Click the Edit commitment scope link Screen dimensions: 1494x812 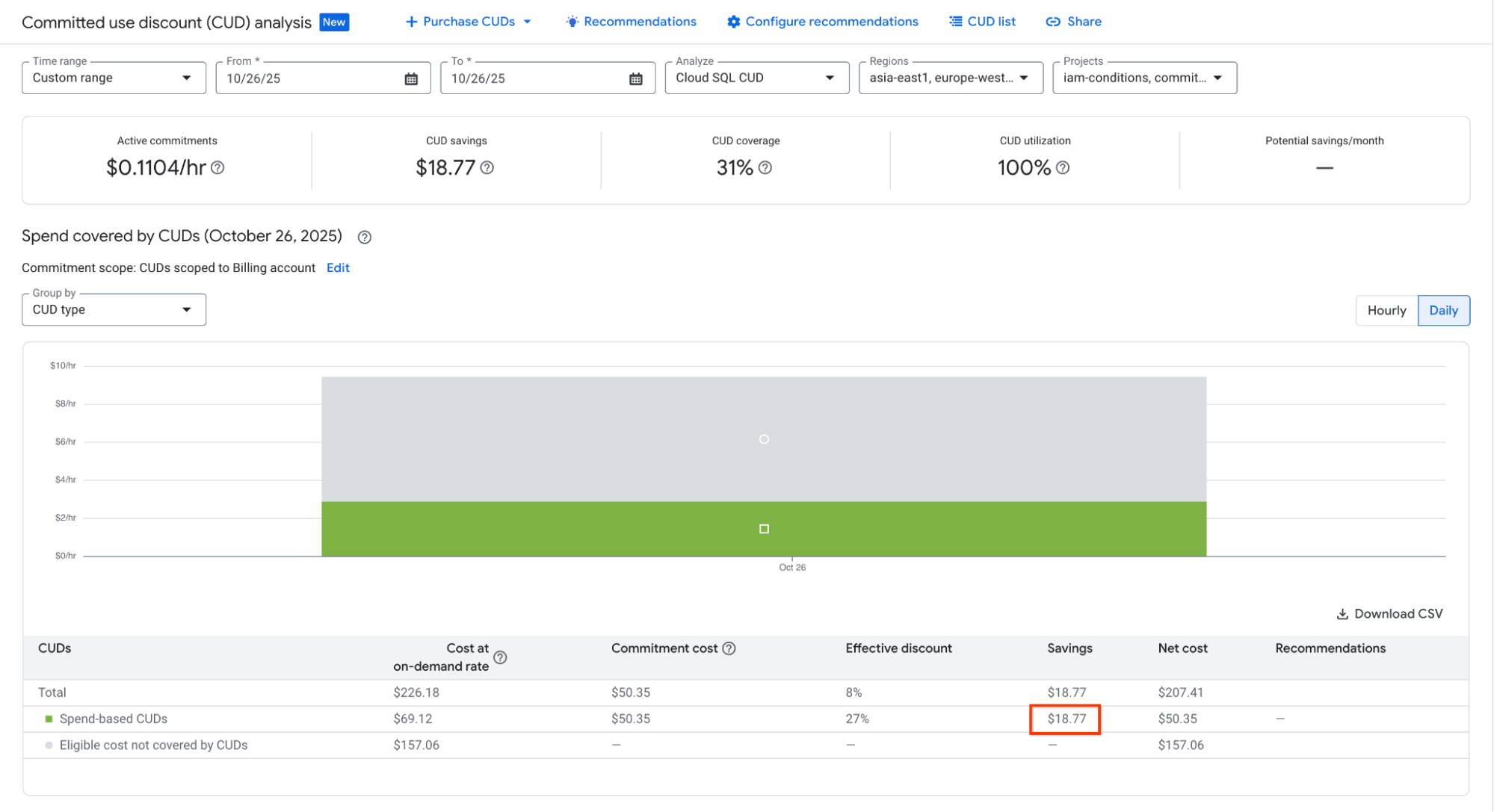(x=338, y=267)
